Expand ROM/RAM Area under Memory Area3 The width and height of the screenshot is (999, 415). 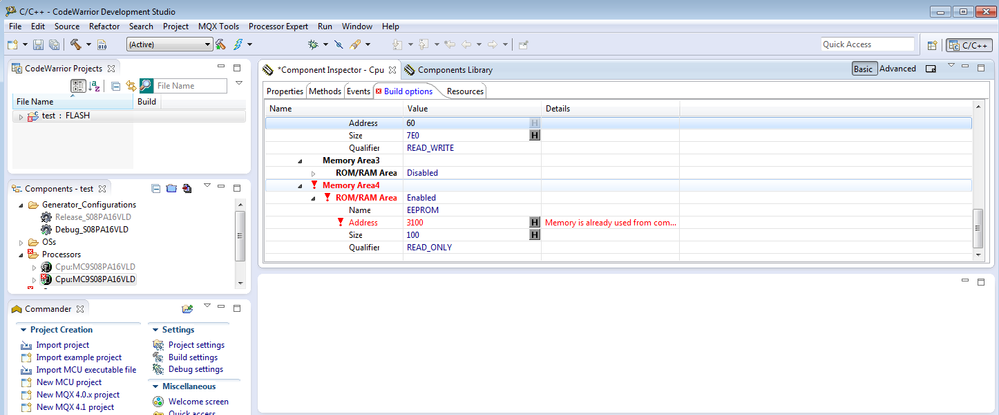[313, 173]
